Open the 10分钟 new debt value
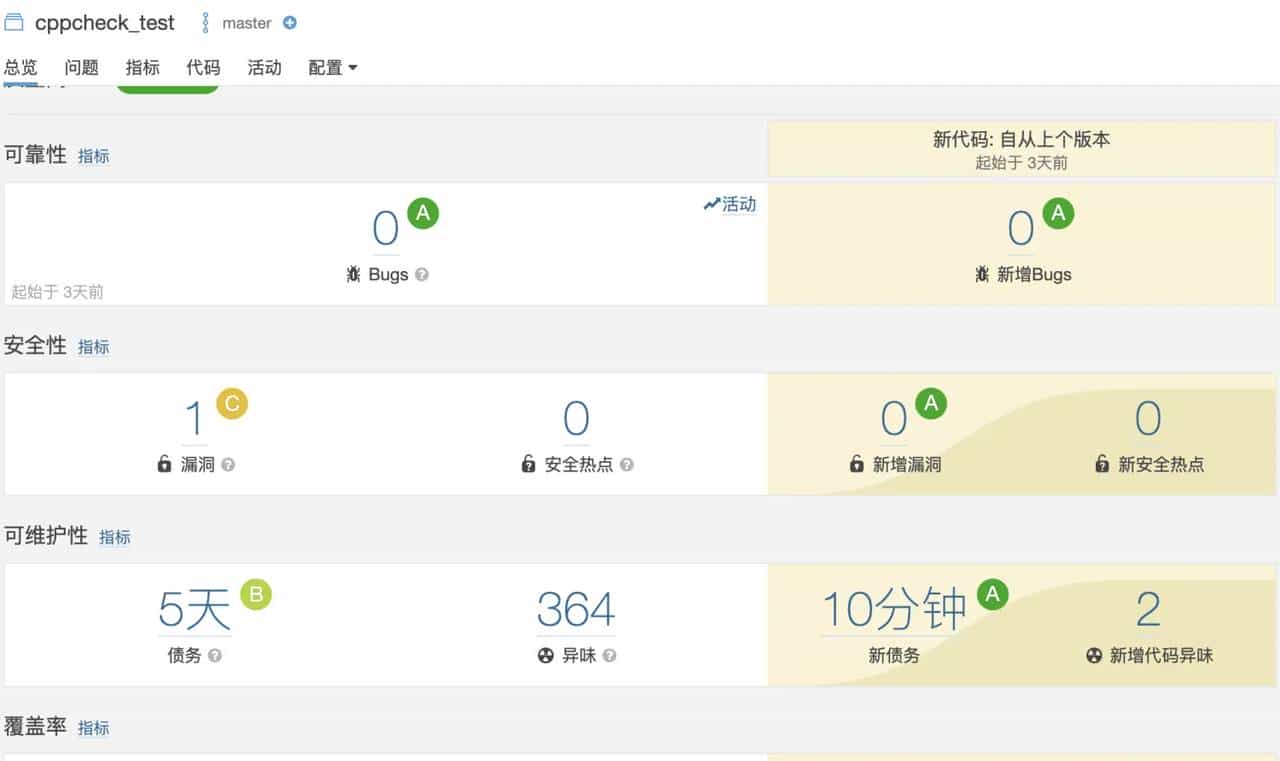The height and width of the screenshot is (761, 1280). [x=894, y=610]
